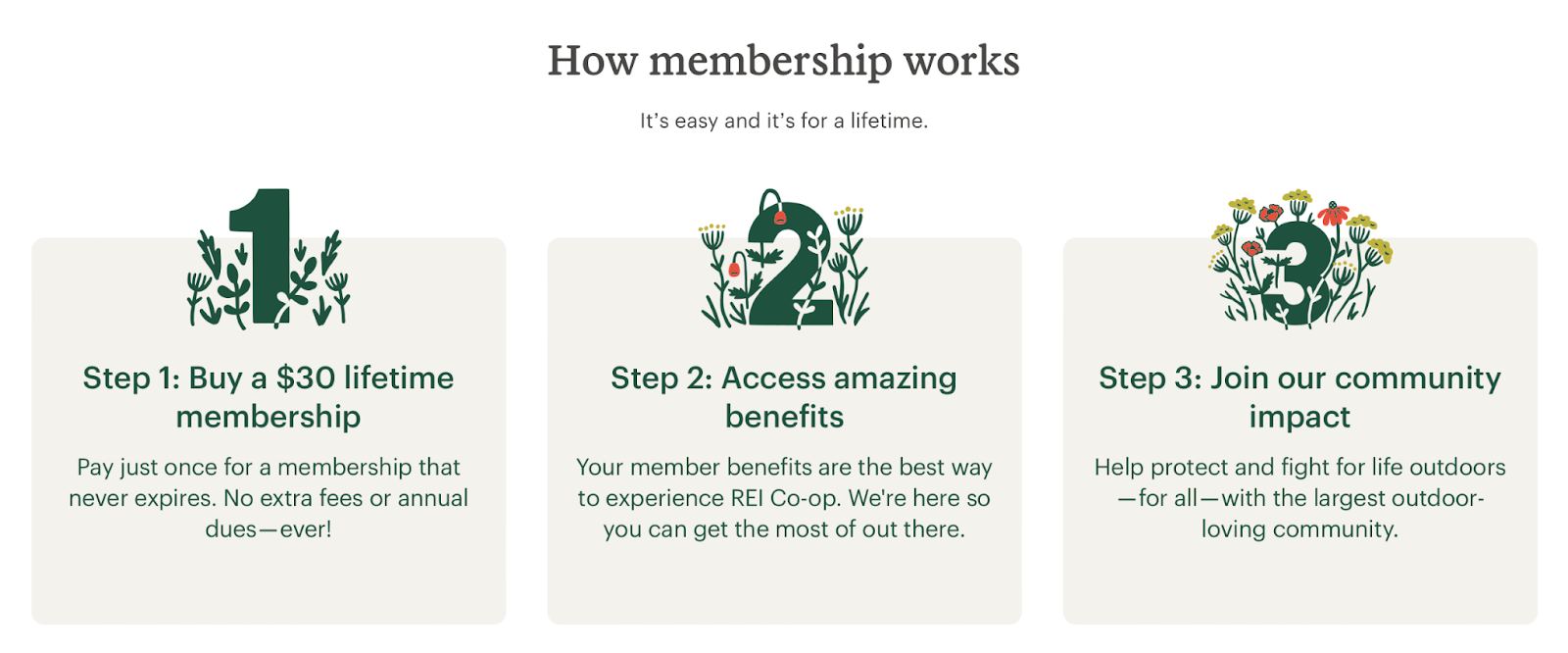1568x653 pixels.
Task: Click the "Your member benefits are the best way" paragraph
Action: 783,498
